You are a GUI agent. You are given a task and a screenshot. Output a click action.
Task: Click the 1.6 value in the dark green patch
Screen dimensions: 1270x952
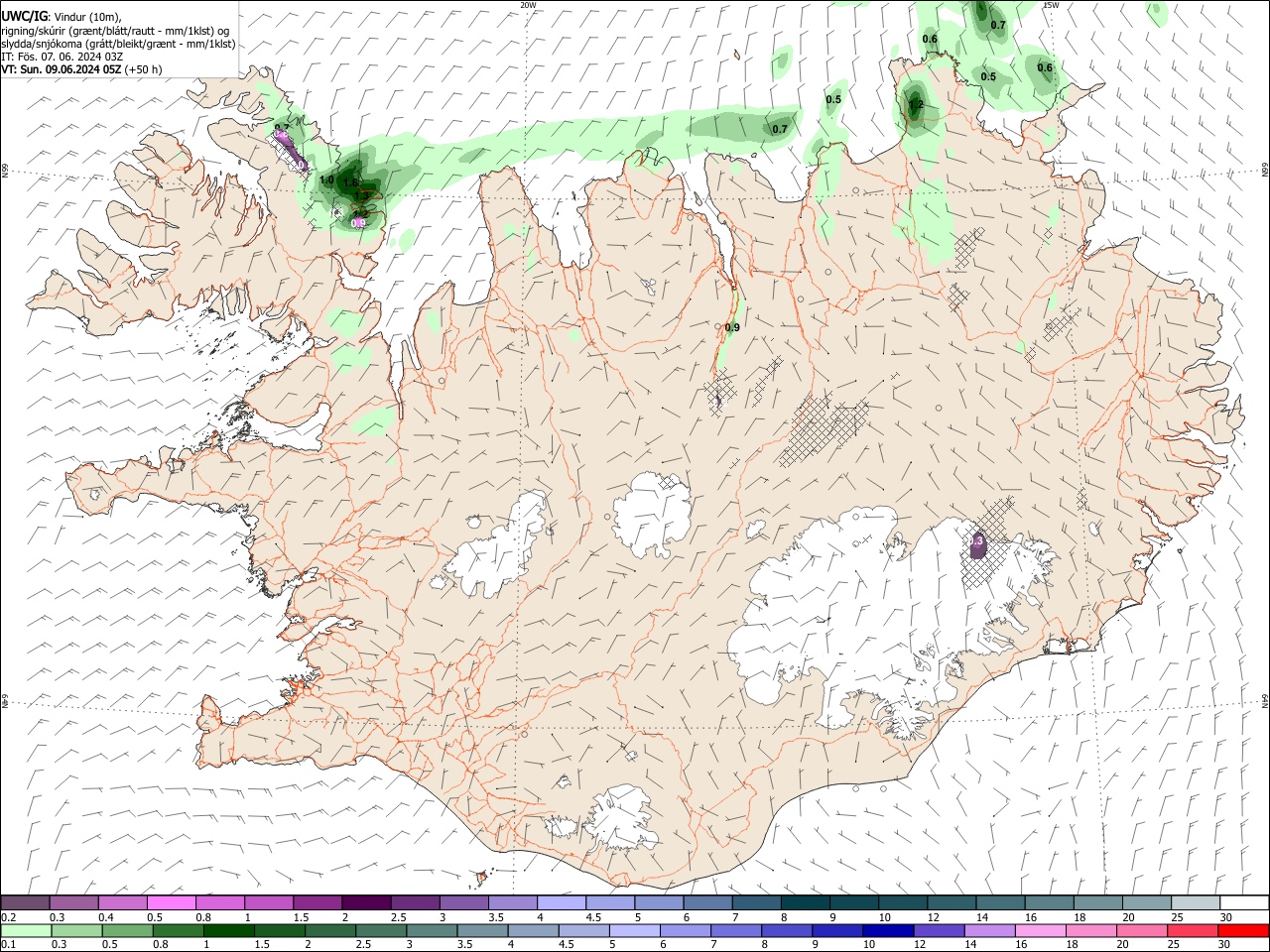tap(350, 182)
